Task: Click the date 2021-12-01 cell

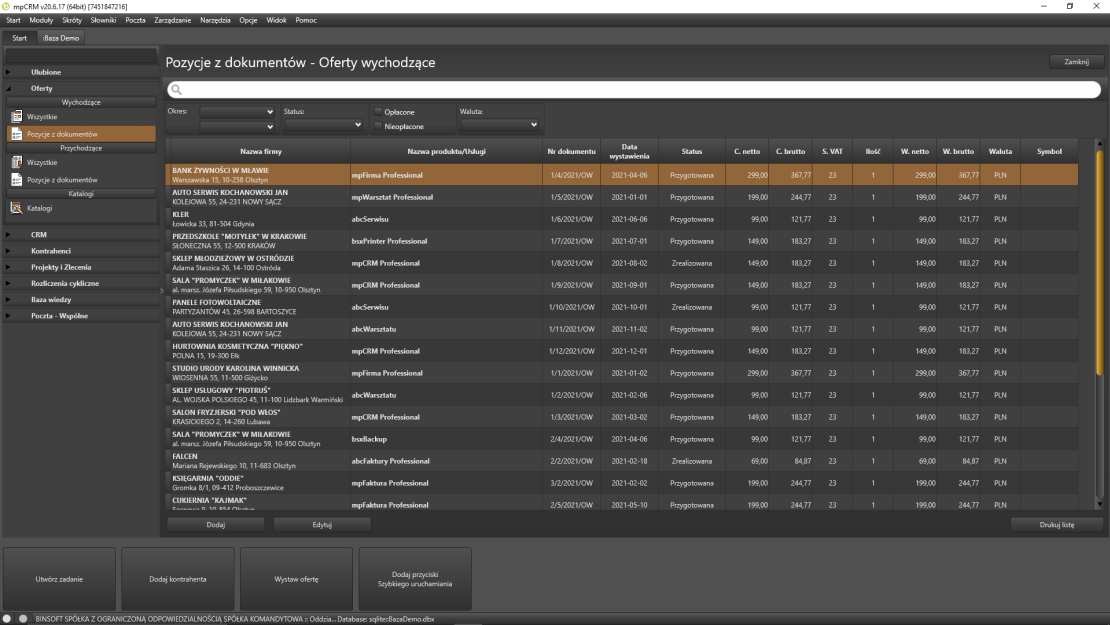Action: click(x=629, y=351)
